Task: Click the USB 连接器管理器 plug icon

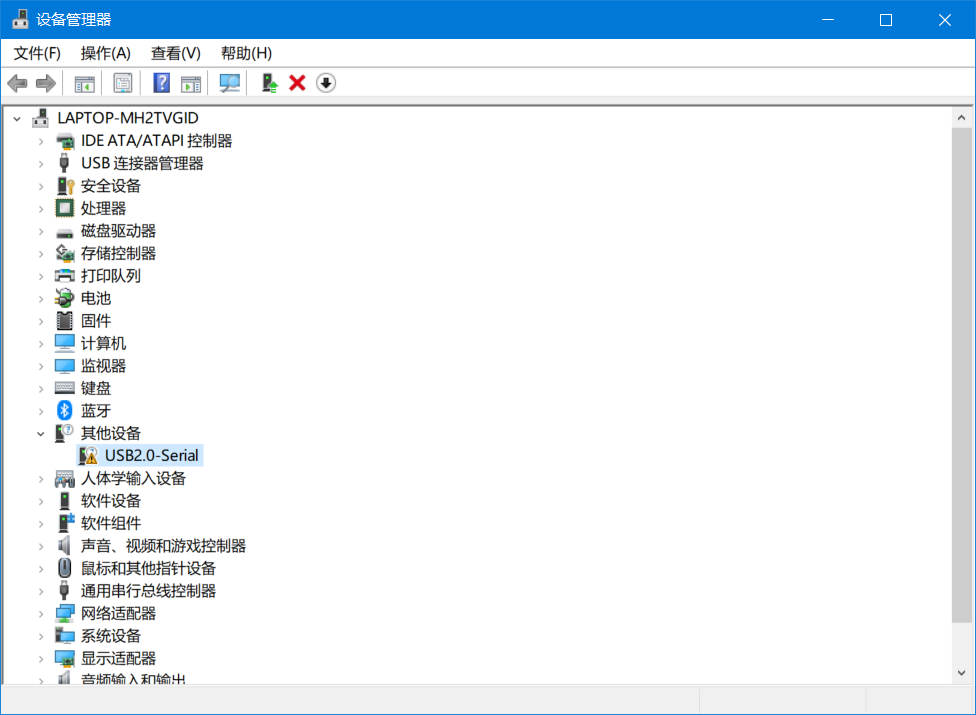Action: tap(64, 164)
